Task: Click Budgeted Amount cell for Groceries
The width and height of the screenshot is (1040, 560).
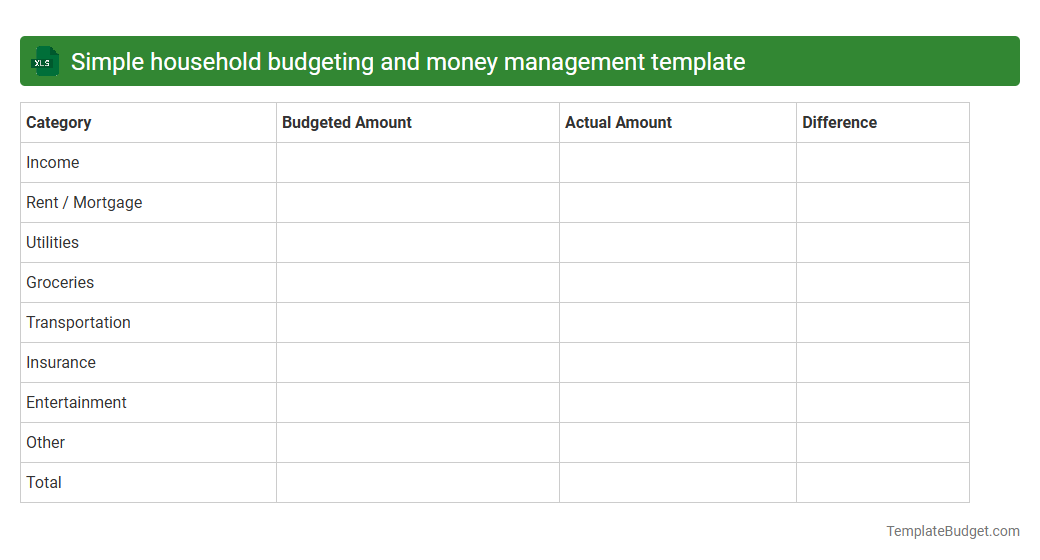Action: [x=418, y=283]
